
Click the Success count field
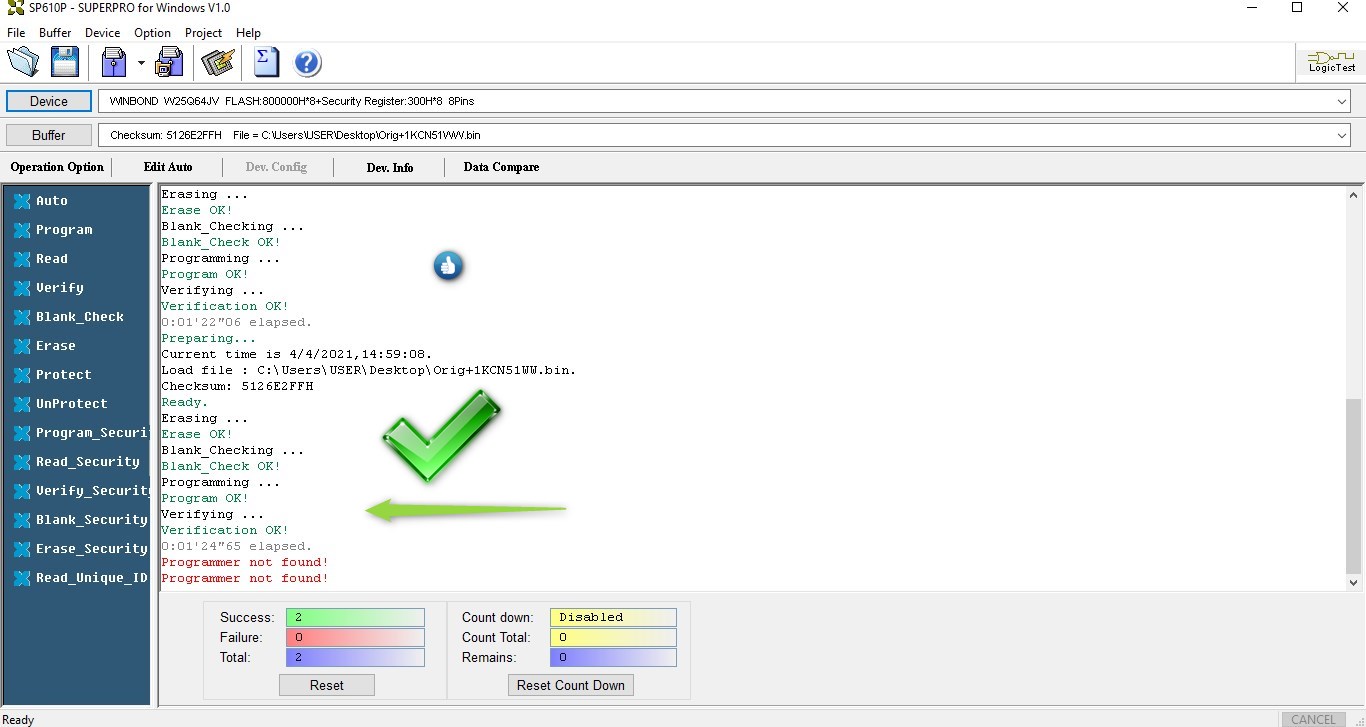click(355, 617)
